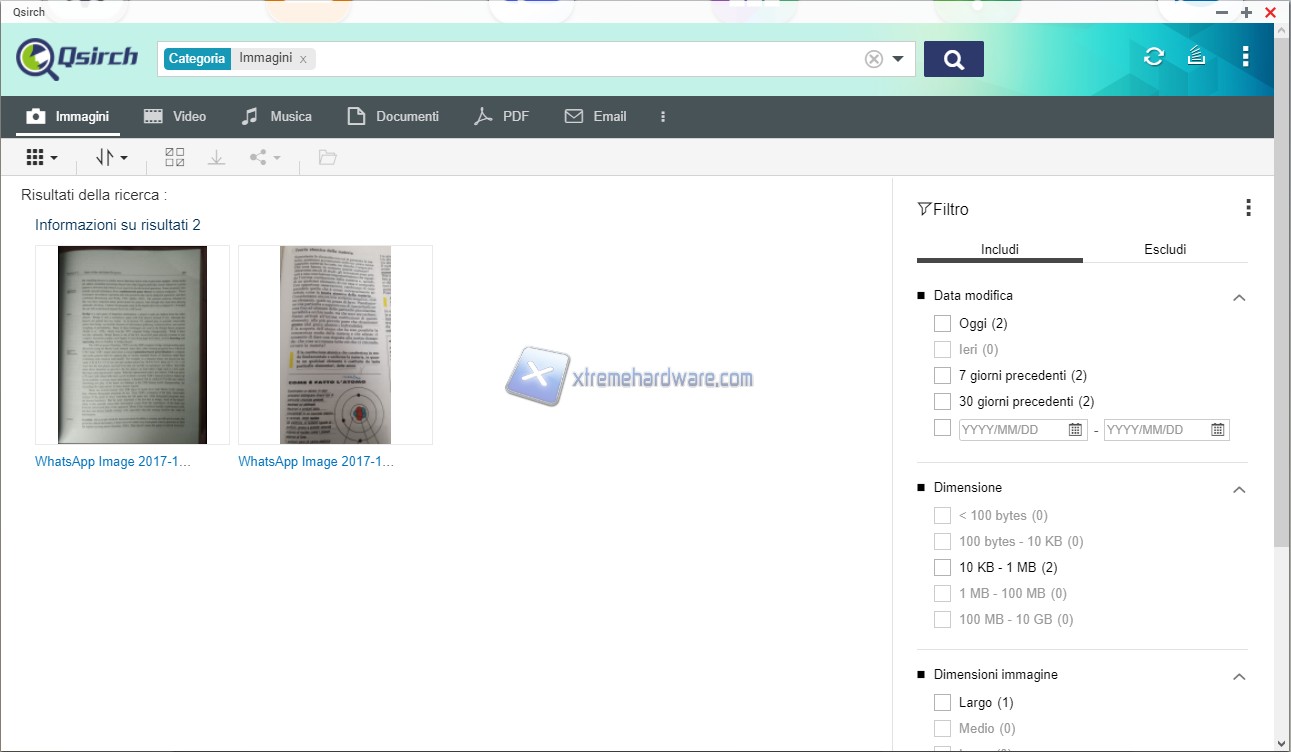The width and height of the screenshot is (1291, 752).
Task: Click the select all grid icon
Action: pyautogui.click(x=175, y=157)
